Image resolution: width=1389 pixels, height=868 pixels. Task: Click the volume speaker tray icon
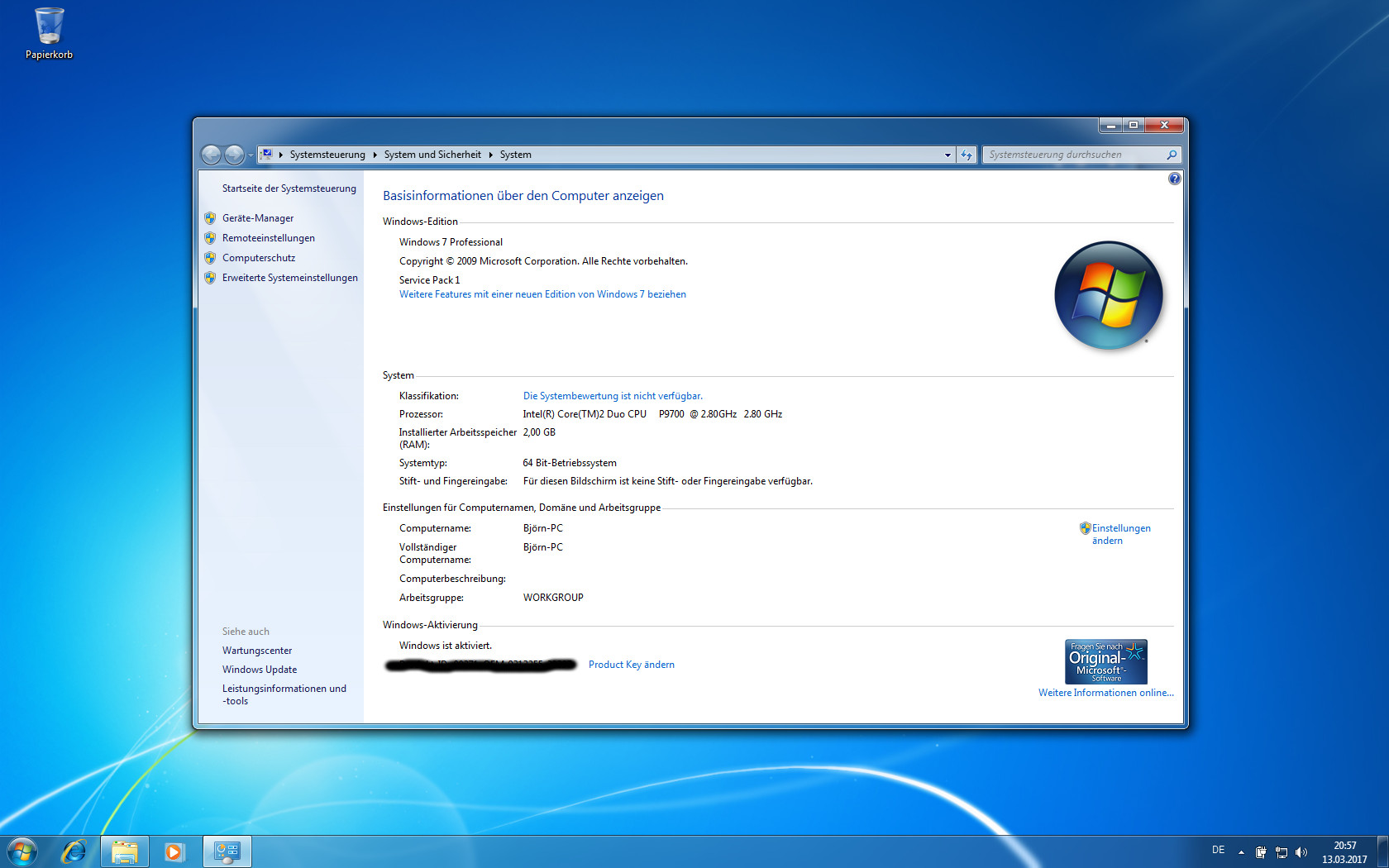1301,852
